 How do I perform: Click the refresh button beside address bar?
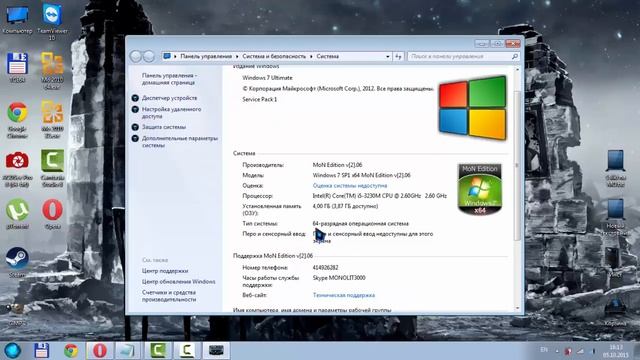(398, 56)
